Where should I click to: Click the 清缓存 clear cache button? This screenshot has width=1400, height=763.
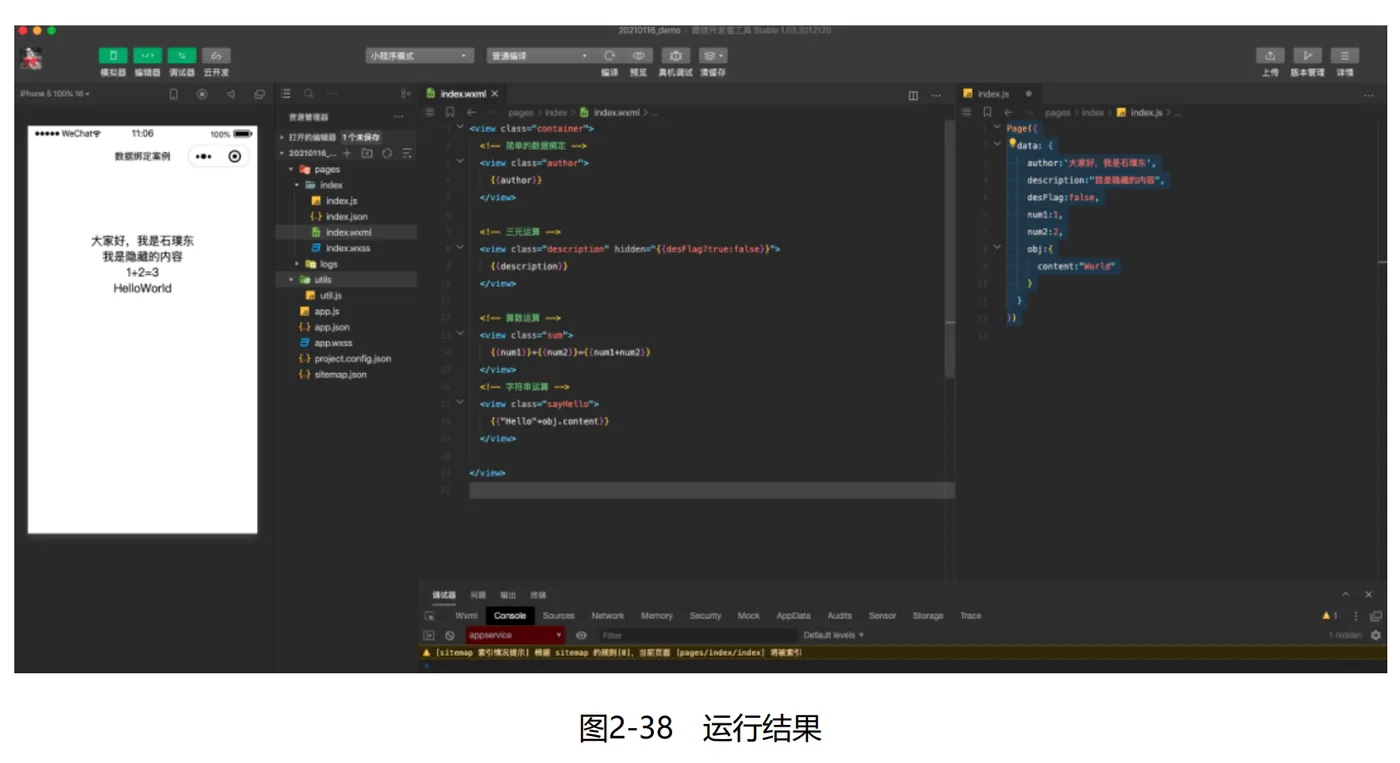click(713, 56)
